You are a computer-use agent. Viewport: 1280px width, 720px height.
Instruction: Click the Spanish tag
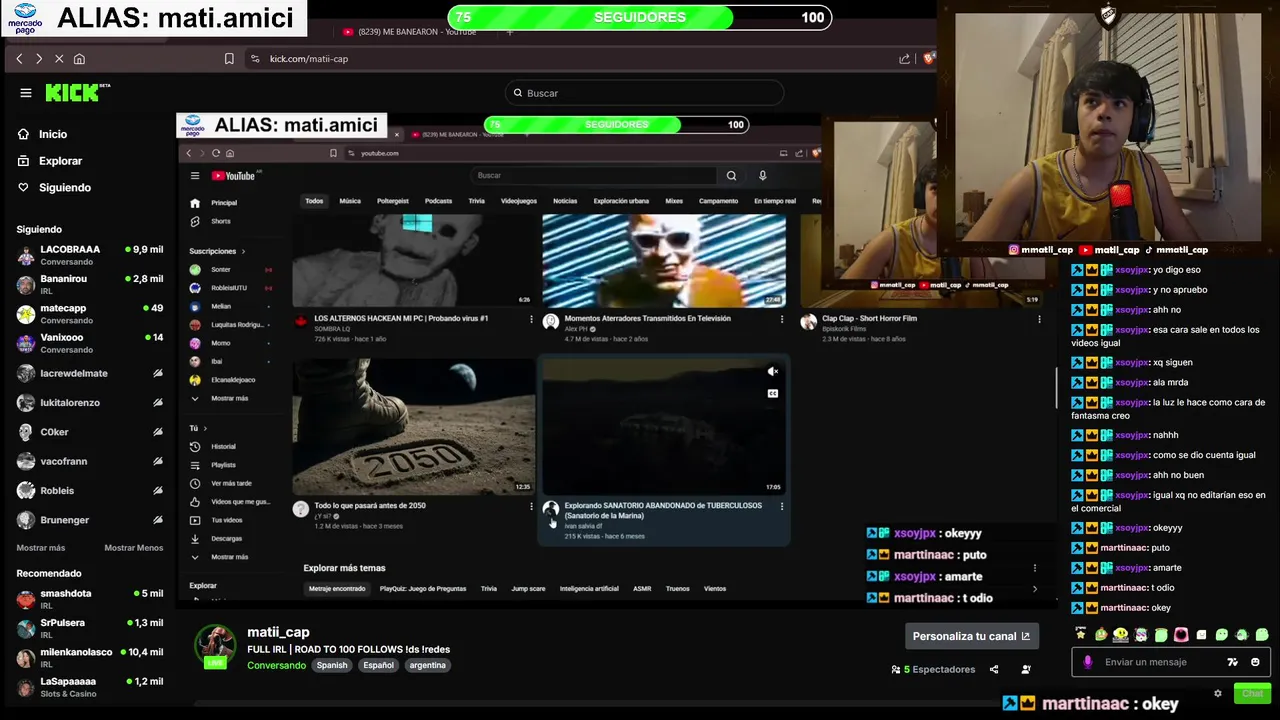pyautogui.click(x=332, y=665)
